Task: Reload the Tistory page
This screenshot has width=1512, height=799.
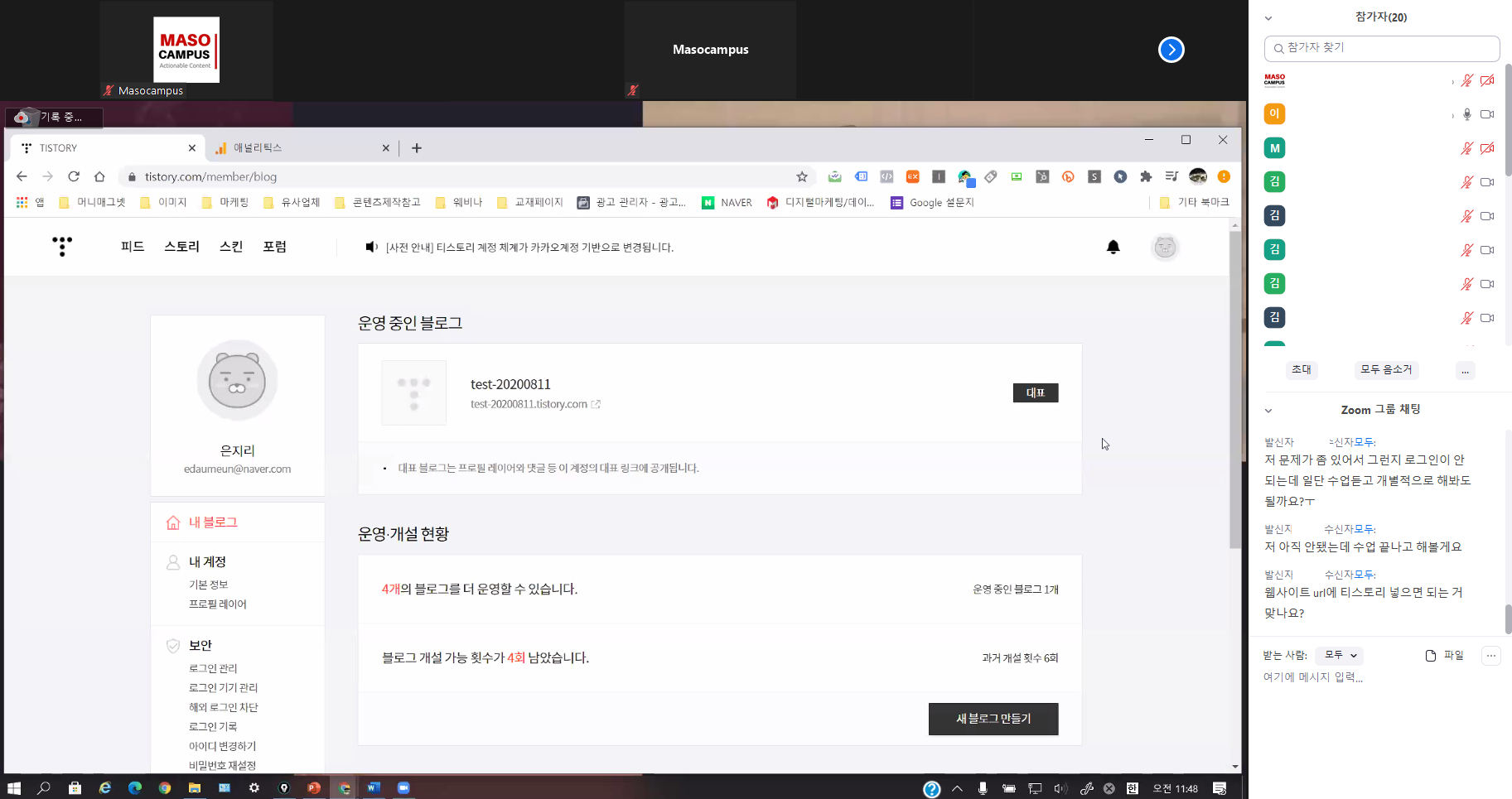Action: tap(74, 176)
